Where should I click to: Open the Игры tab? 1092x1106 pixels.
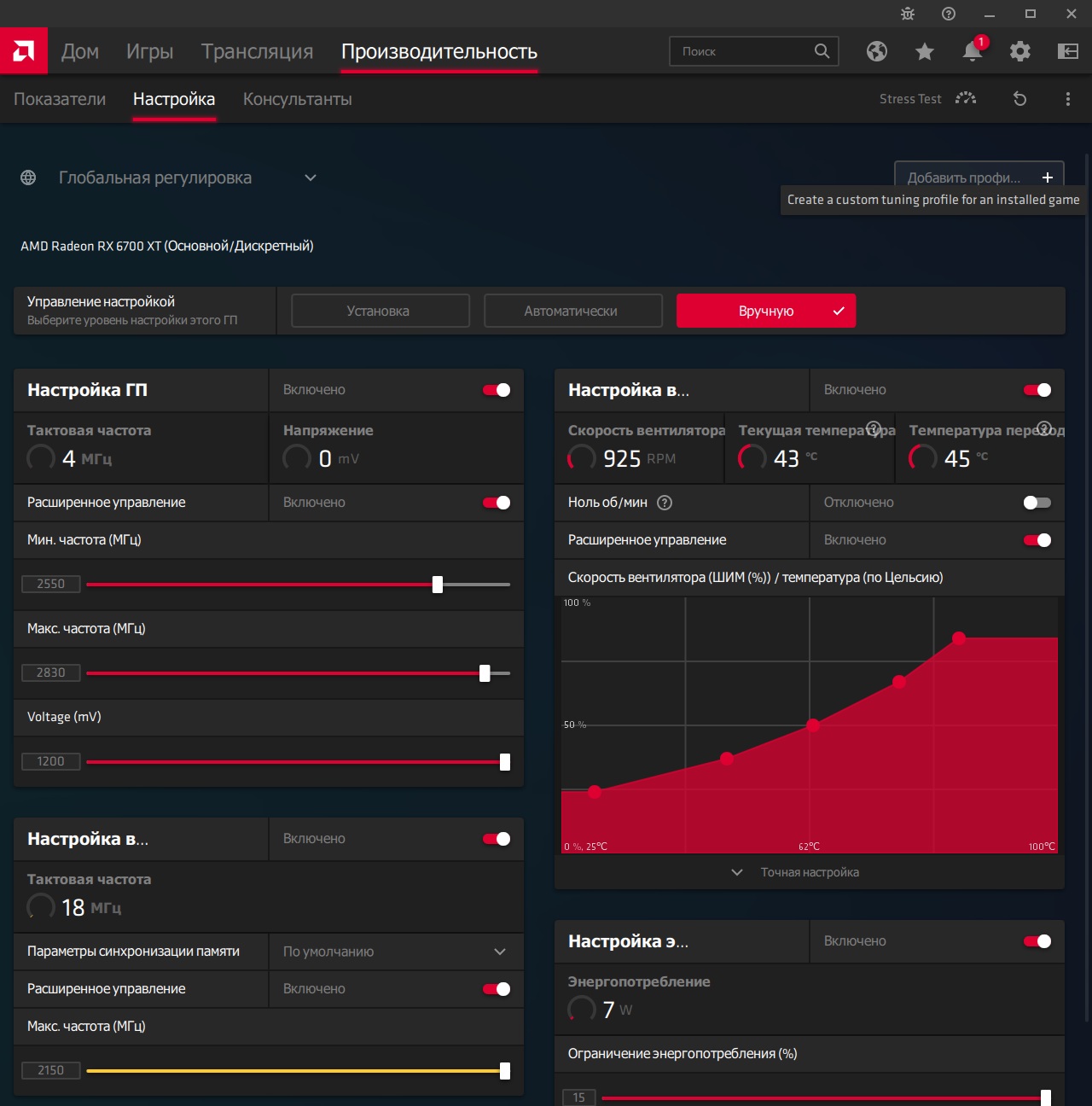pyautogui.click(x=149, y=51)
